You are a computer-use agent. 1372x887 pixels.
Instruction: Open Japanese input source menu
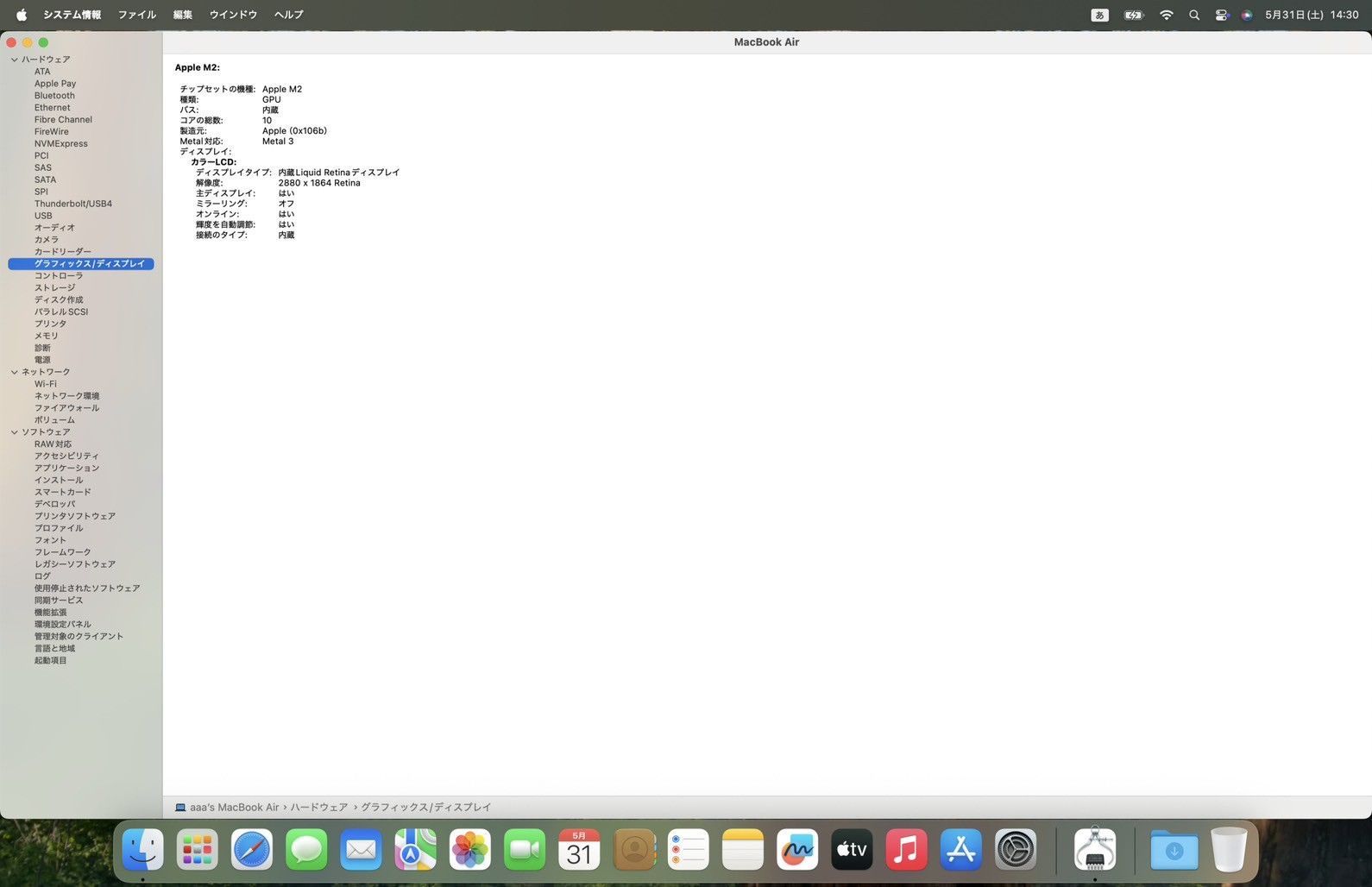click(x=1100, y=15)
